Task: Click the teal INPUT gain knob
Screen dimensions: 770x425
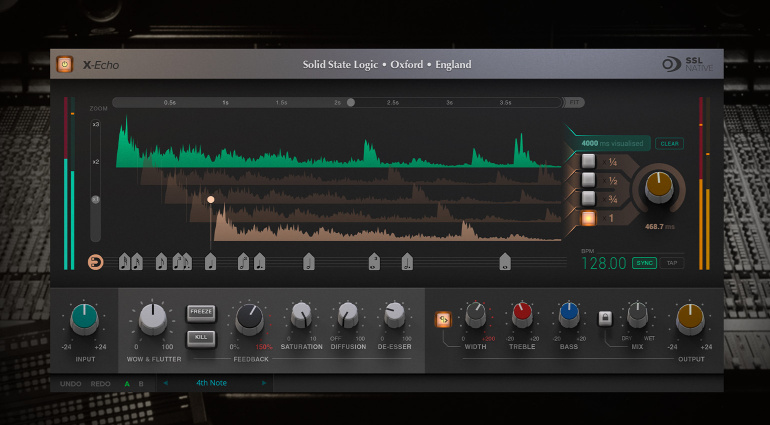Action: (x=84, y=319)
